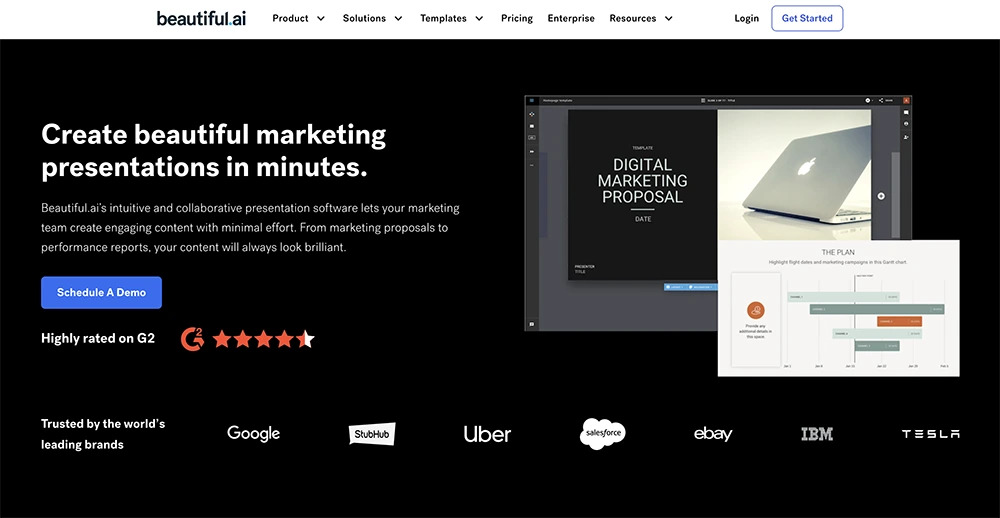The height and width of the screenshot is (518, 1000).
Task: Expand the Resources dropdown menu
Action: 641,18
